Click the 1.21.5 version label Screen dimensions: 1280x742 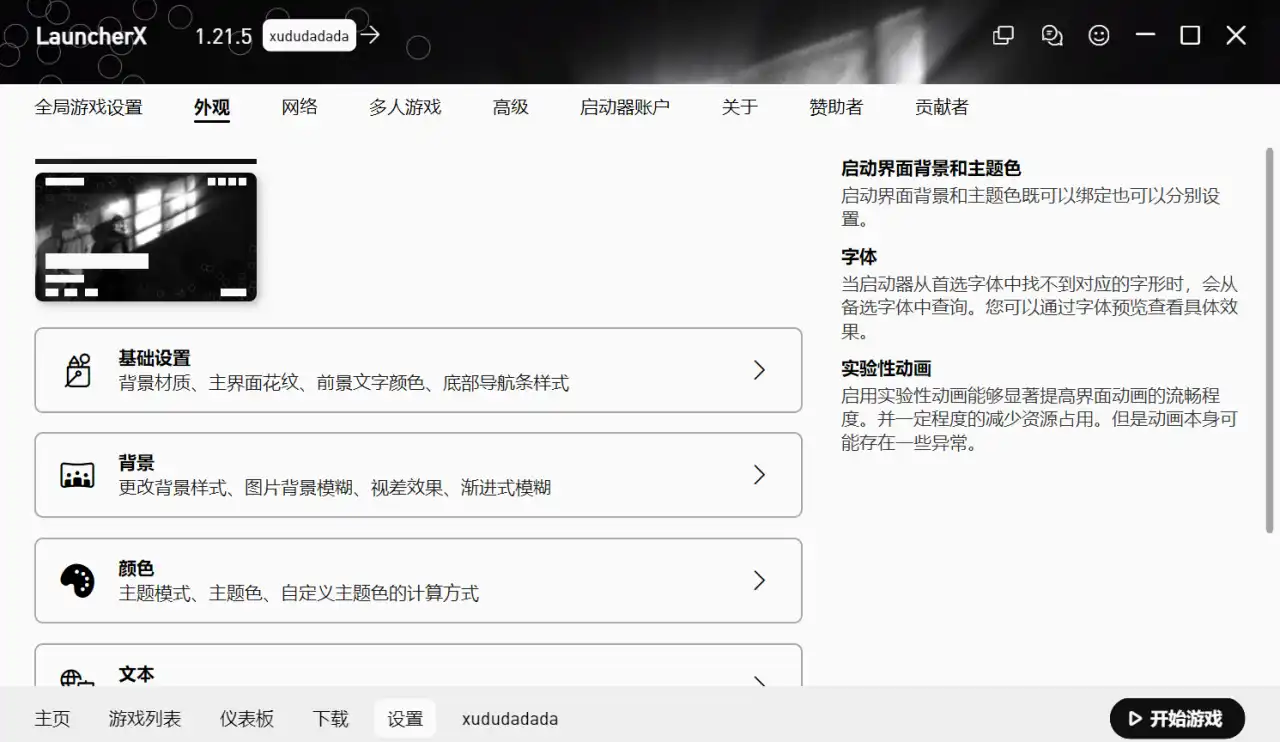[x=223, y=36]
